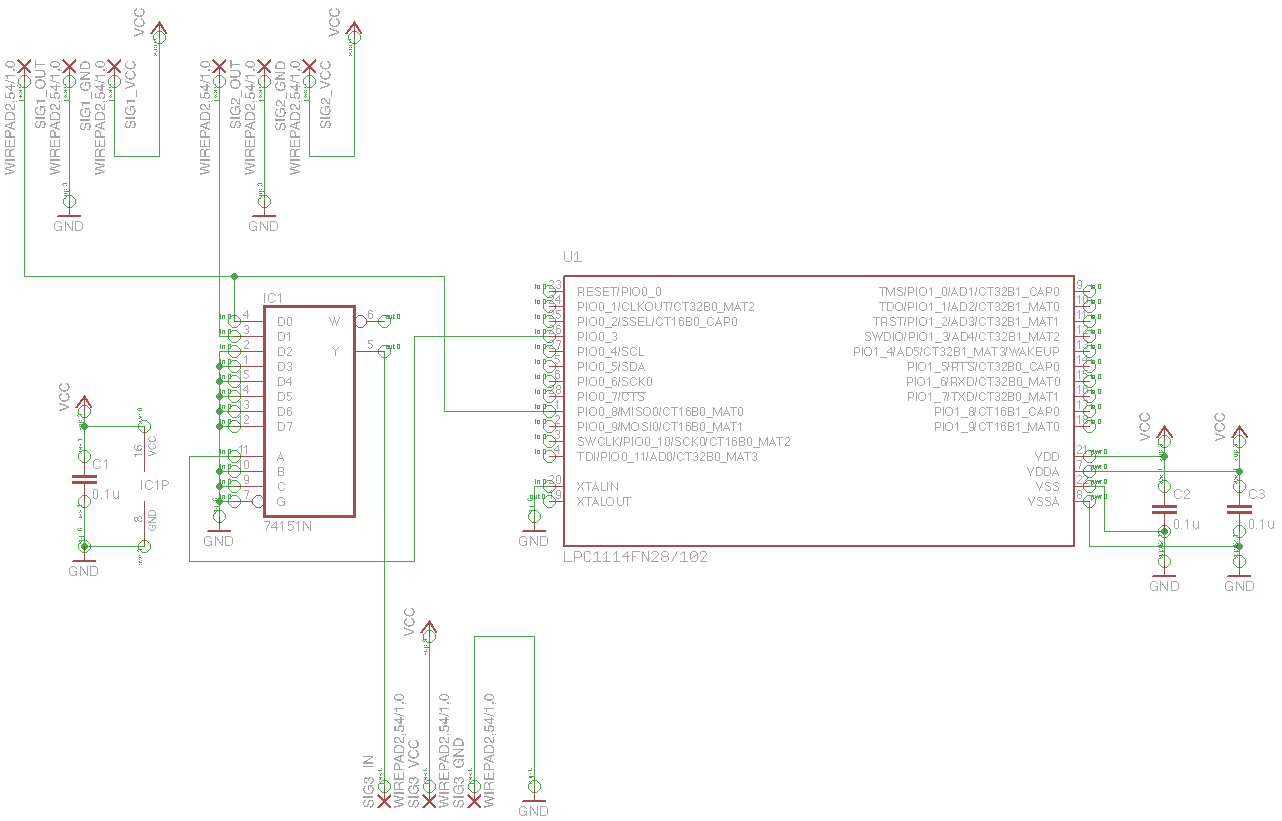This screenshot has height=821, width=1282.
Task: Select the C2 capacitor label
Action: pos(1182,495)
